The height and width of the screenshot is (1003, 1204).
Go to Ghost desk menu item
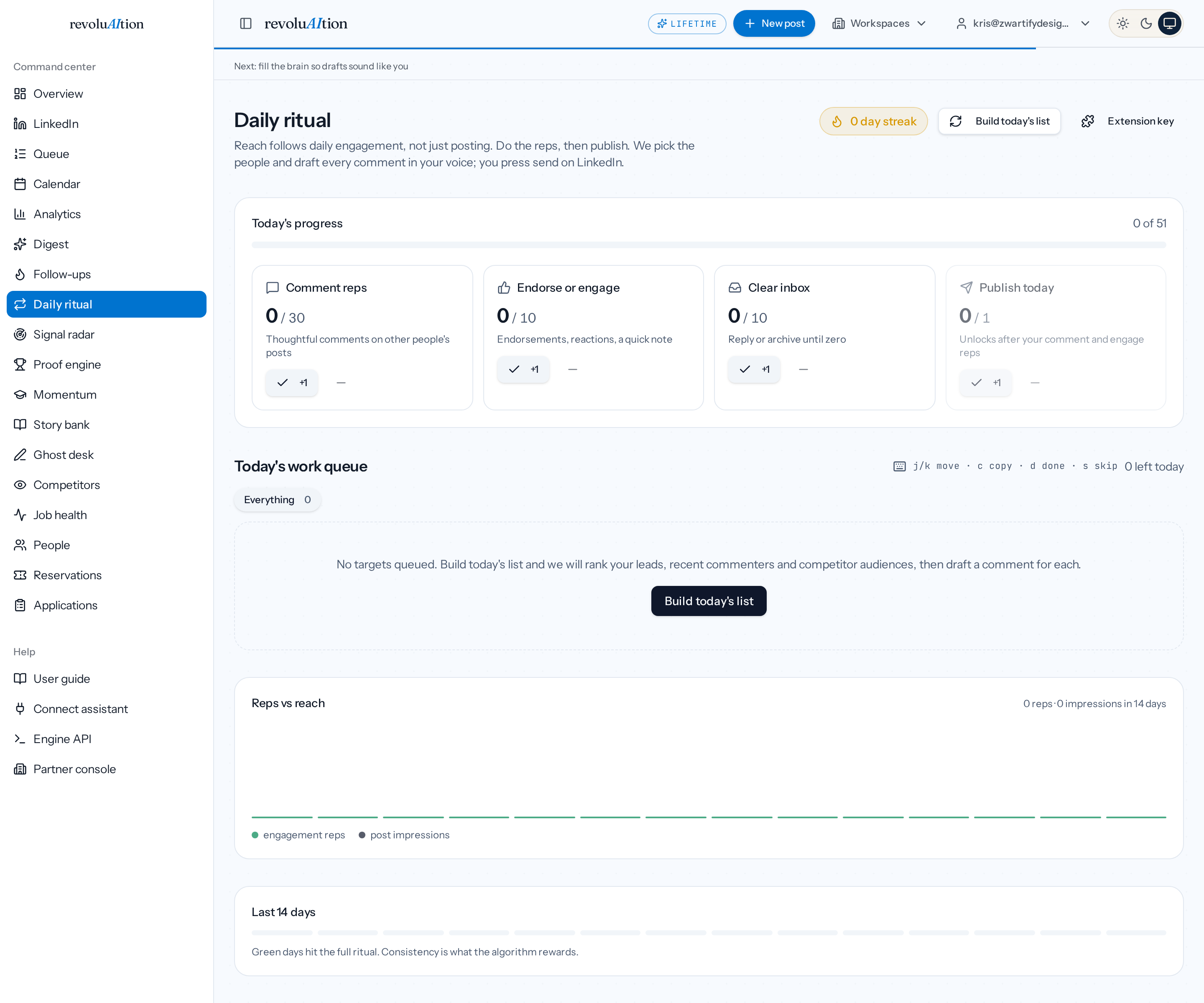tap(107, 455)
